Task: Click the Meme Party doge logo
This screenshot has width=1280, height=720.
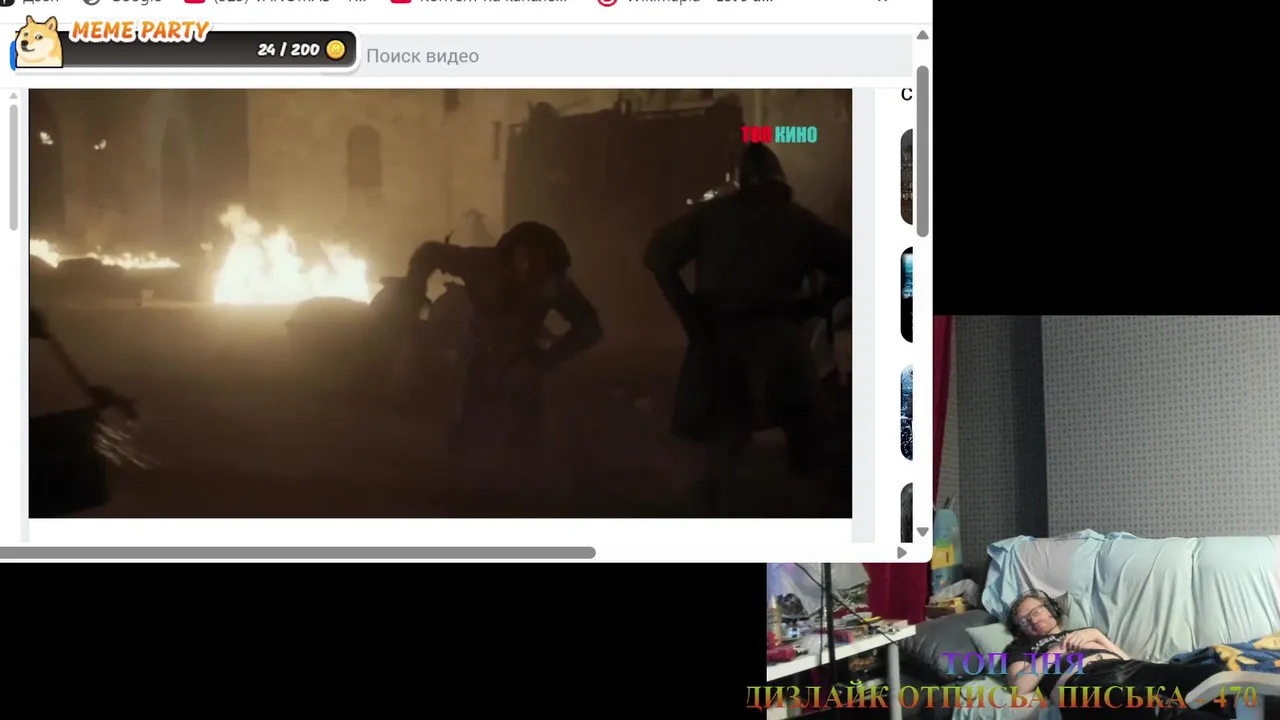Action: point(39,42)
